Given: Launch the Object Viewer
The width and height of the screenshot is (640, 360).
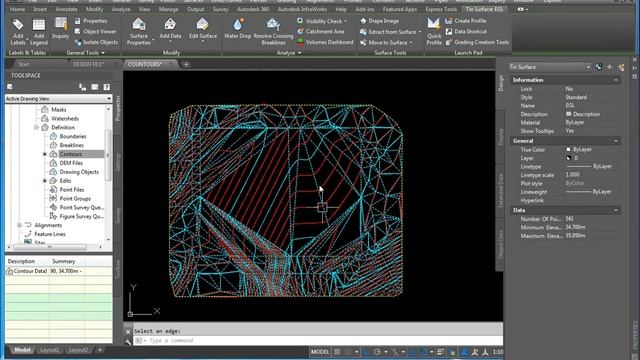Looking at the screenshot, I should click(x=96, y=31).
